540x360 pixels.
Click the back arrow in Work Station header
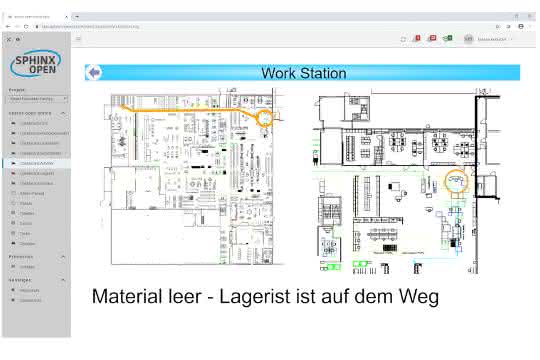94,73
